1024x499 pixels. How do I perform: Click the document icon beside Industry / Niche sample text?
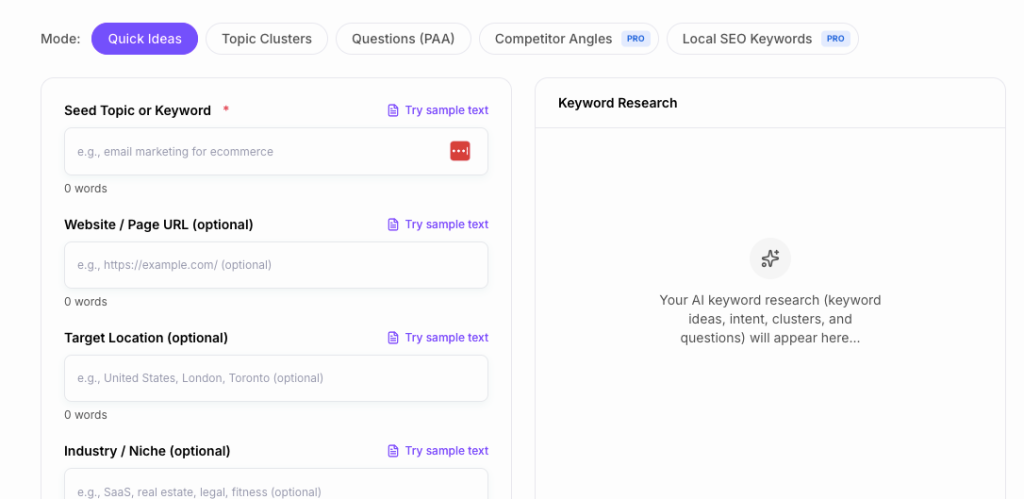[393, 451]
